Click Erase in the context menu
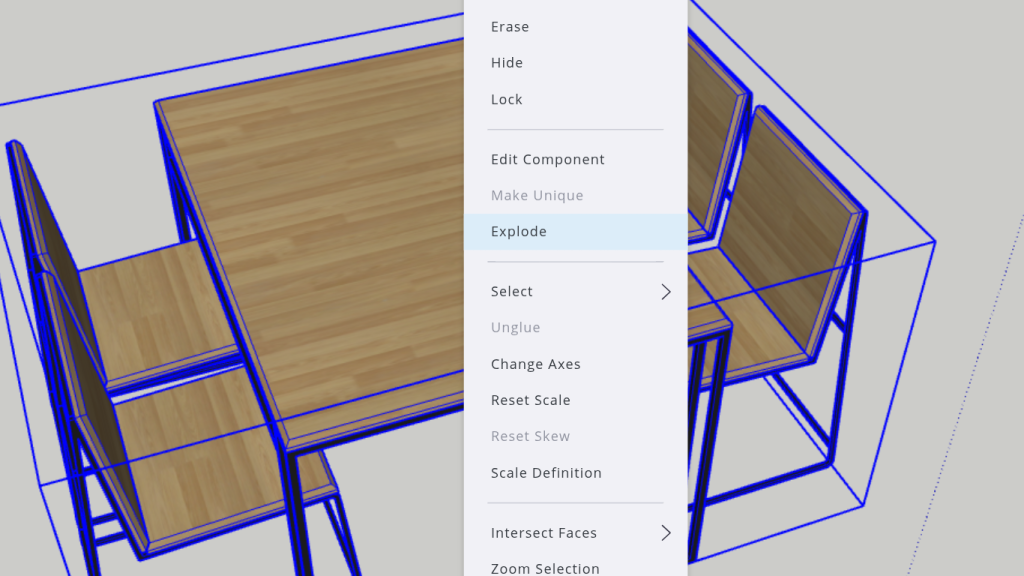Image resolution: width=1024 pixels, height=576 pixels. pos(510,27)
